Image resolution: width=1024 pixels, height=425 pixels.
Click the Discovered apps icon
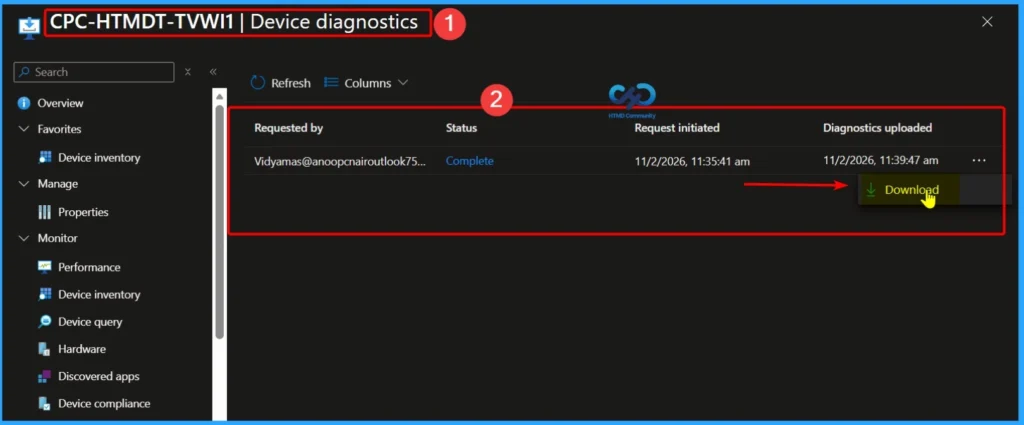[45, 377]
